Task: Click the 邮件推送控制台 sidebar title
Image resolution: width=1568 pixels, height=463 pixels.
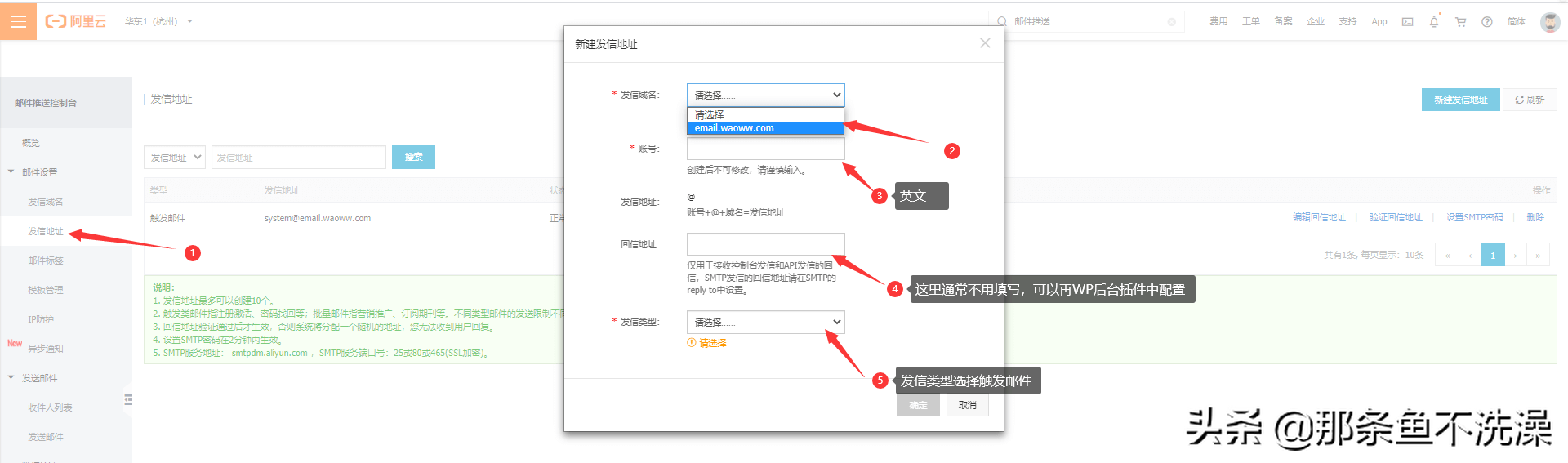Action: (46, 103)
